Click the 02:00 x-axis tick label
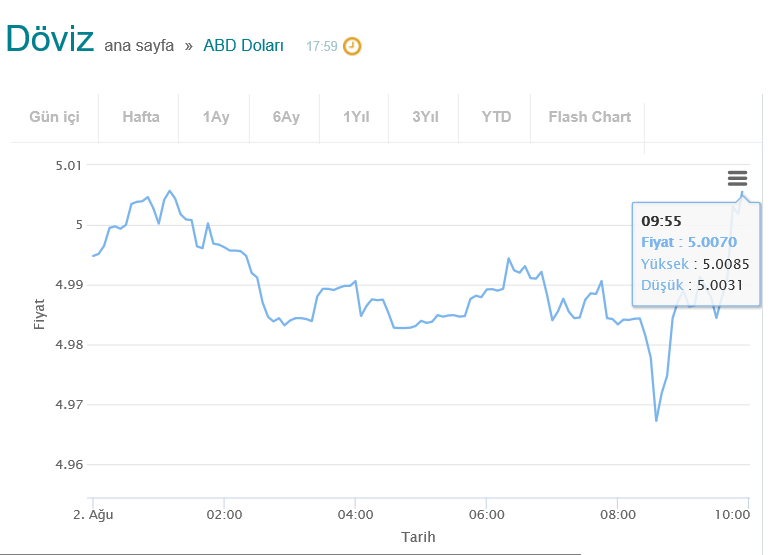This screenshot has width=776, height=555. point(224,515)
